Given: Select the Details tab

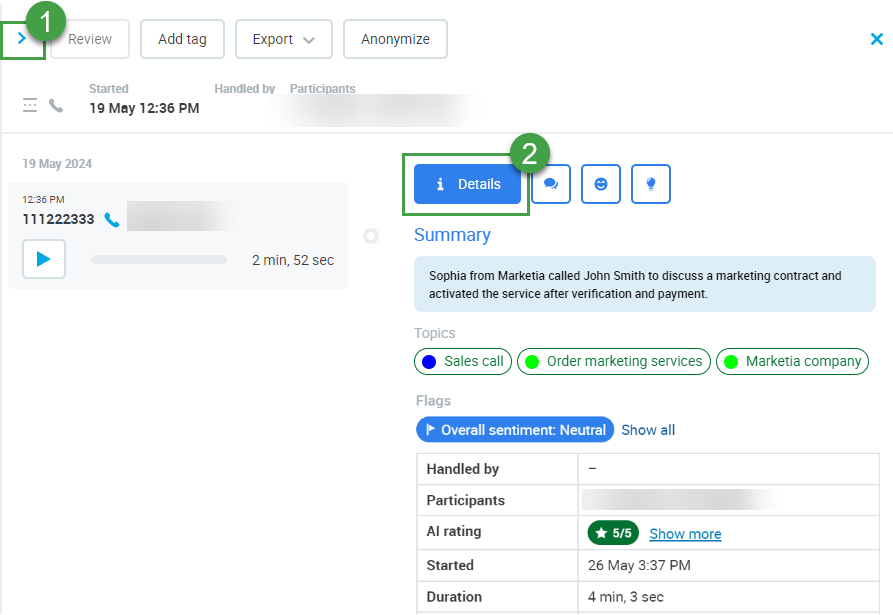Looking at the screenshot, I should tap(467, 184).
